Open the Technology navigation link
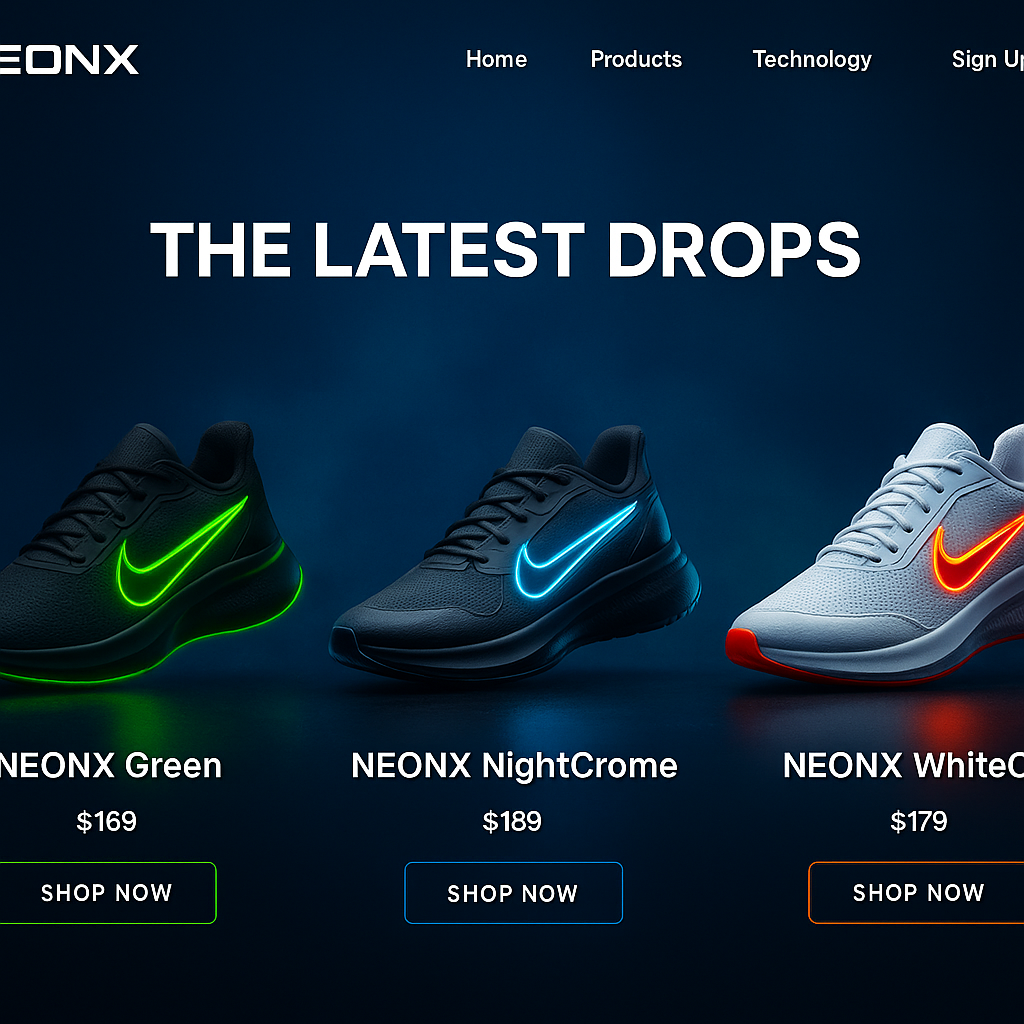Screen dimensions: 1024x1024 pos(812,60)
